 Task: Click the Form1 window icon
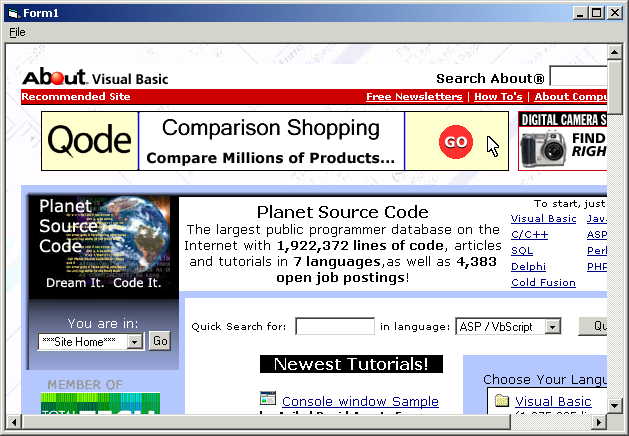tap(13, 13)
